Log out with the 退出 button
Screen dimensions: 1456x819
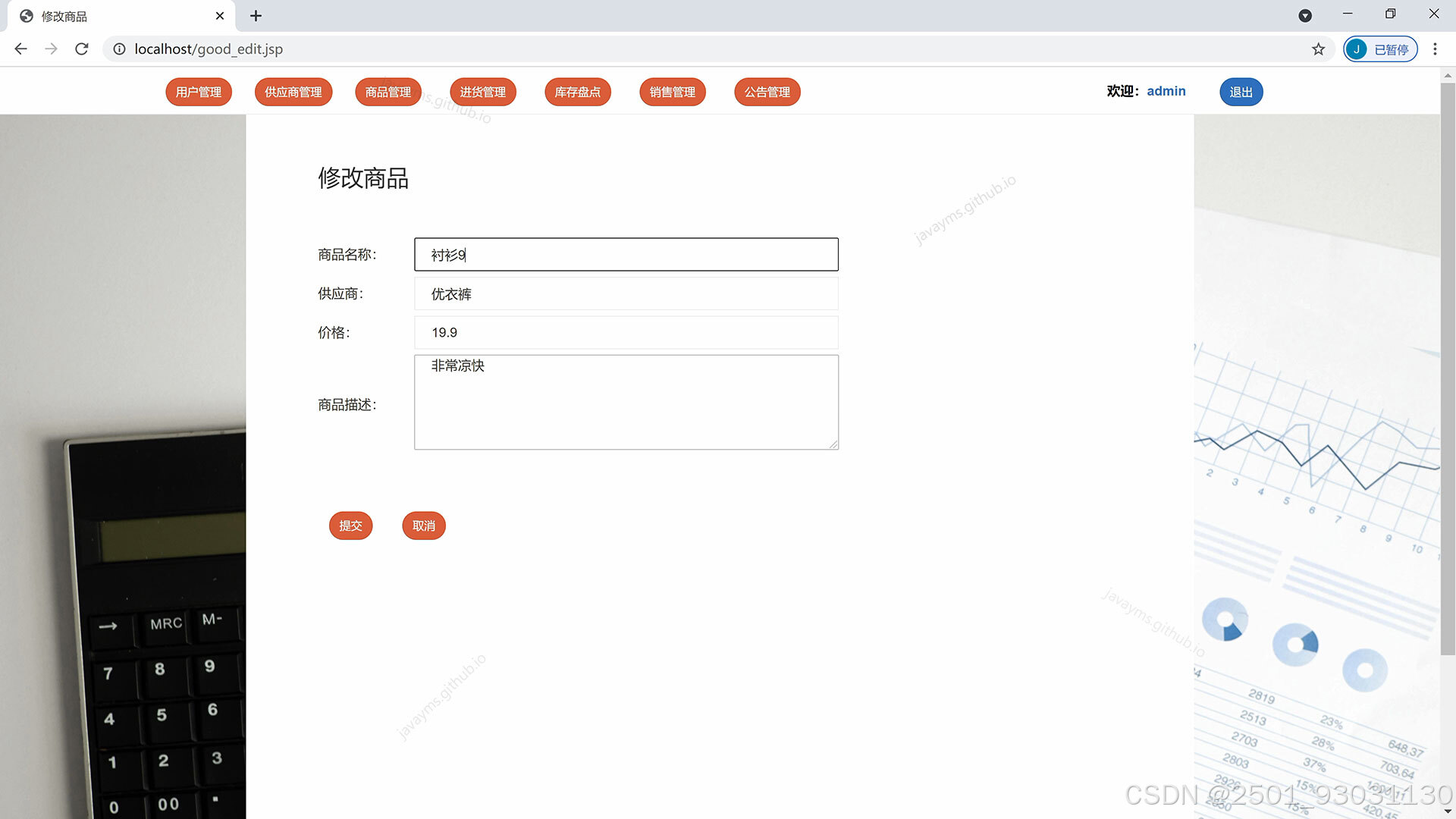pyautogui.click(x=1241, y=92)
